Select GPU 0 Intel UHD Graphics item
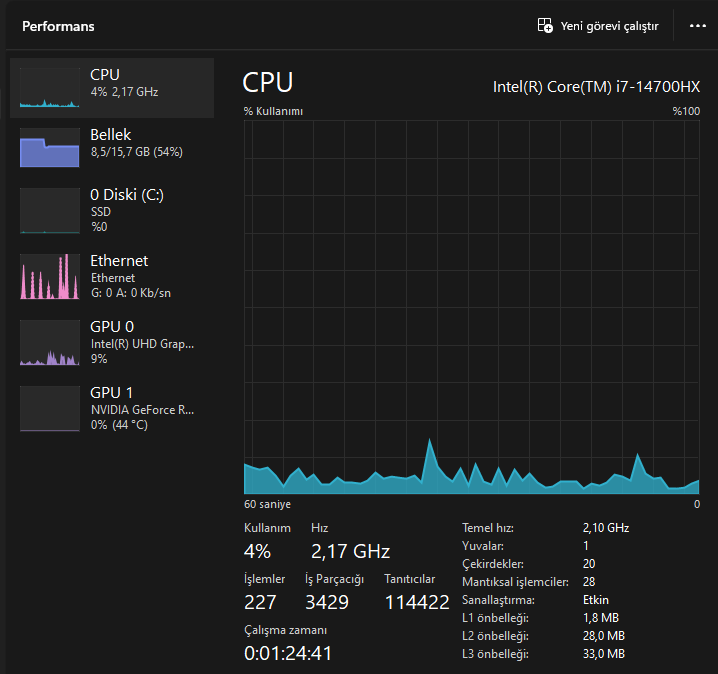This screenshot has height=674, width=718. [112, 342]
